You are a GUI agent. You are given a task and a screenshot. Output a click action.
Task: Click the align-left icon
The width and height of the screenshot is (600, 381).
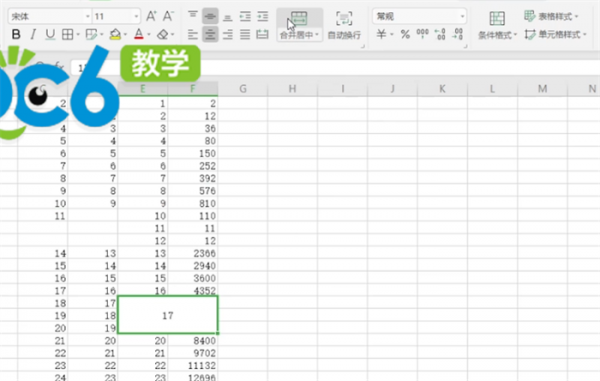click(193, 35)
